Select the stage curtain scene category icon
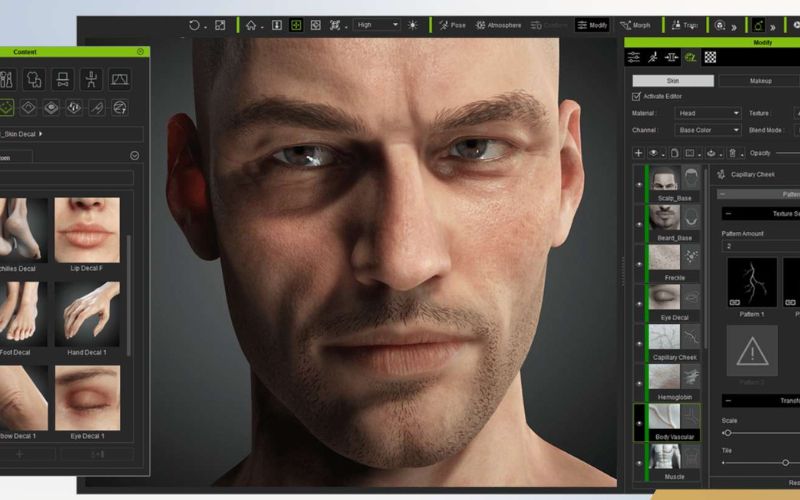The image size is (800, 500). pos(120,78)
